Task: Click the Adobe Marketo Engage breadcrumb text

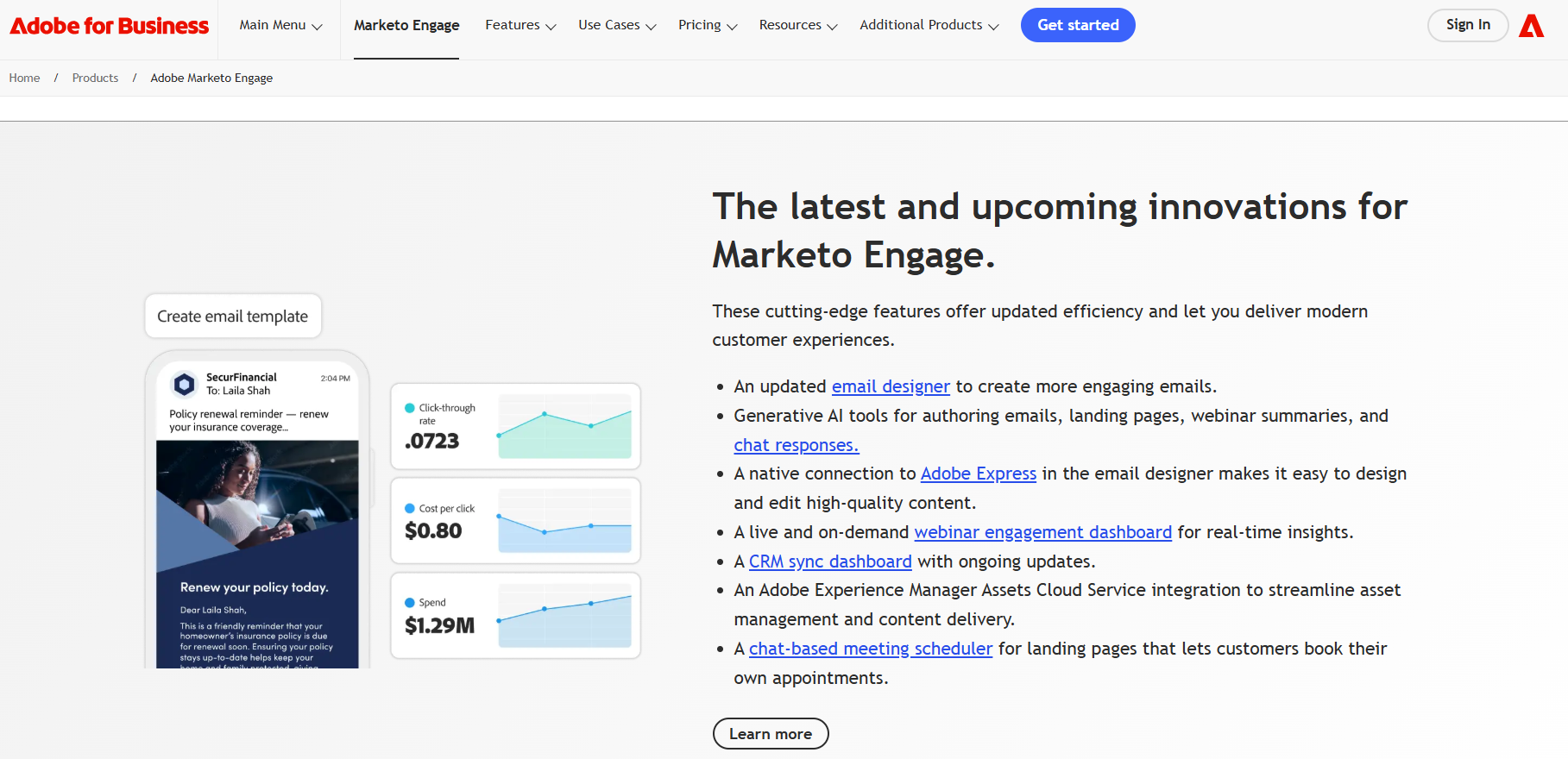Action: (x=211, y=78)
